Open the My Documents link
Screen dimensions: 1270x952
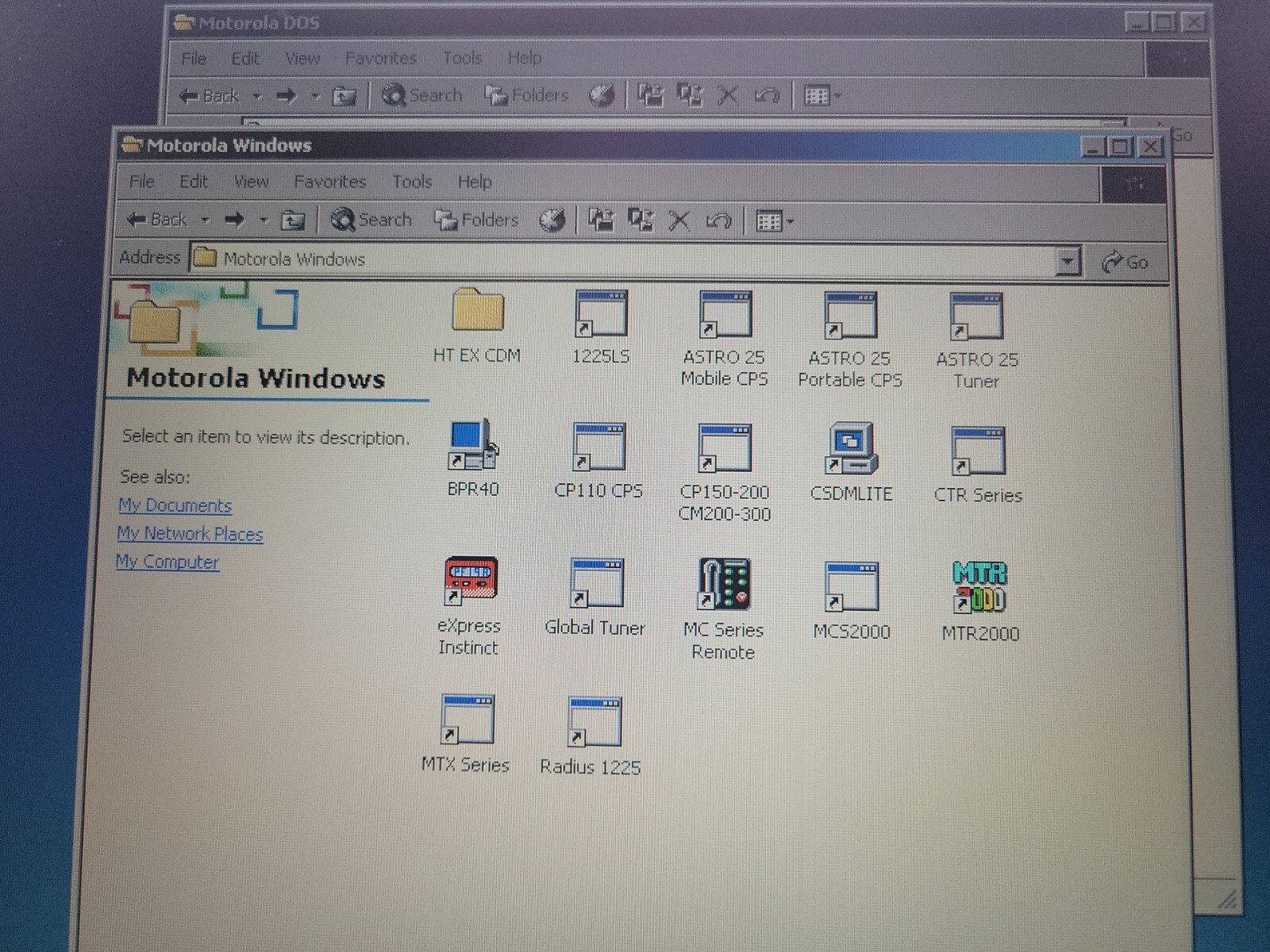point(175,505)
